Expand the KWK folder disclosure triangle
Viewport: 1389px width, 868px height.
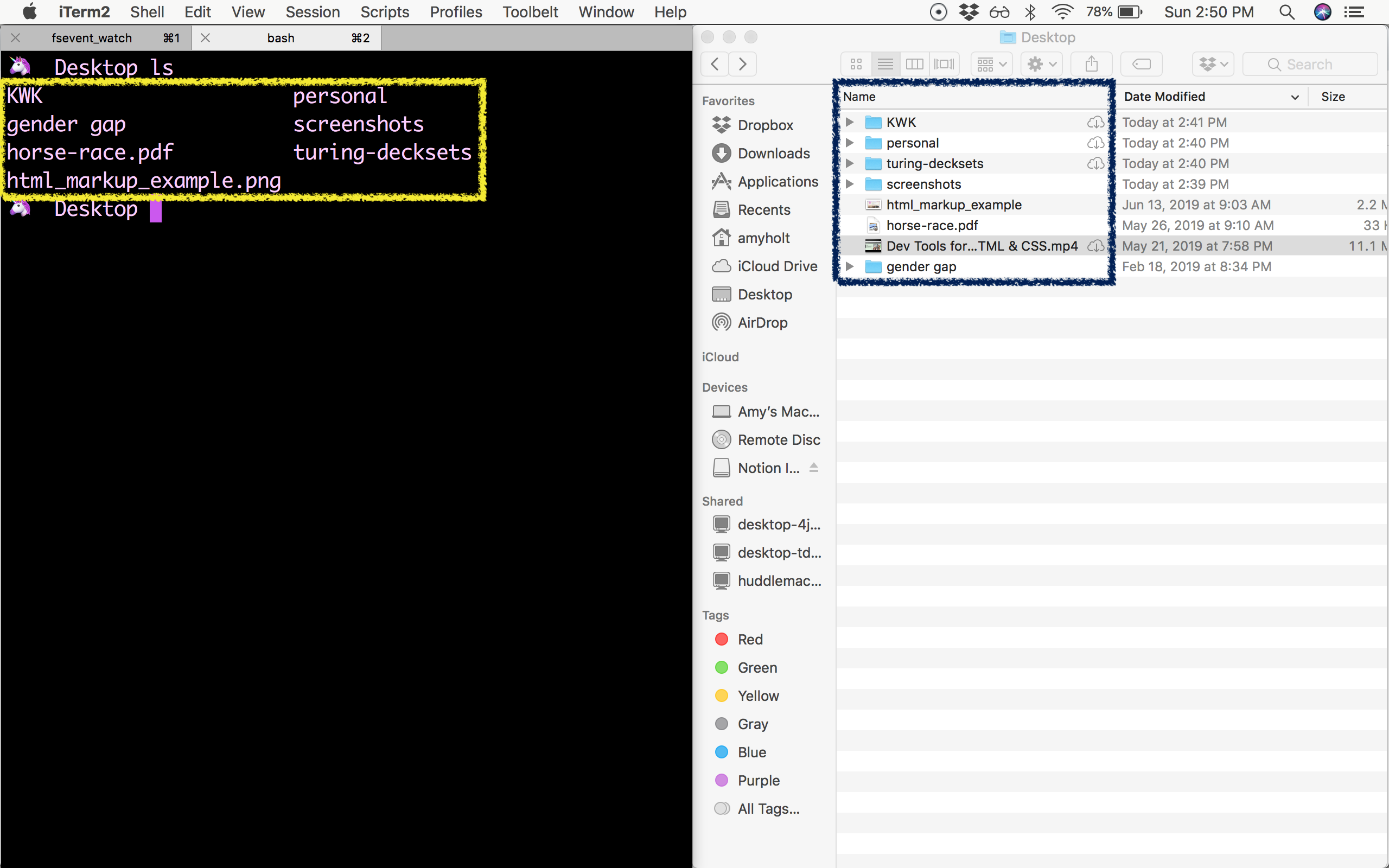click(x=850, y=122)
